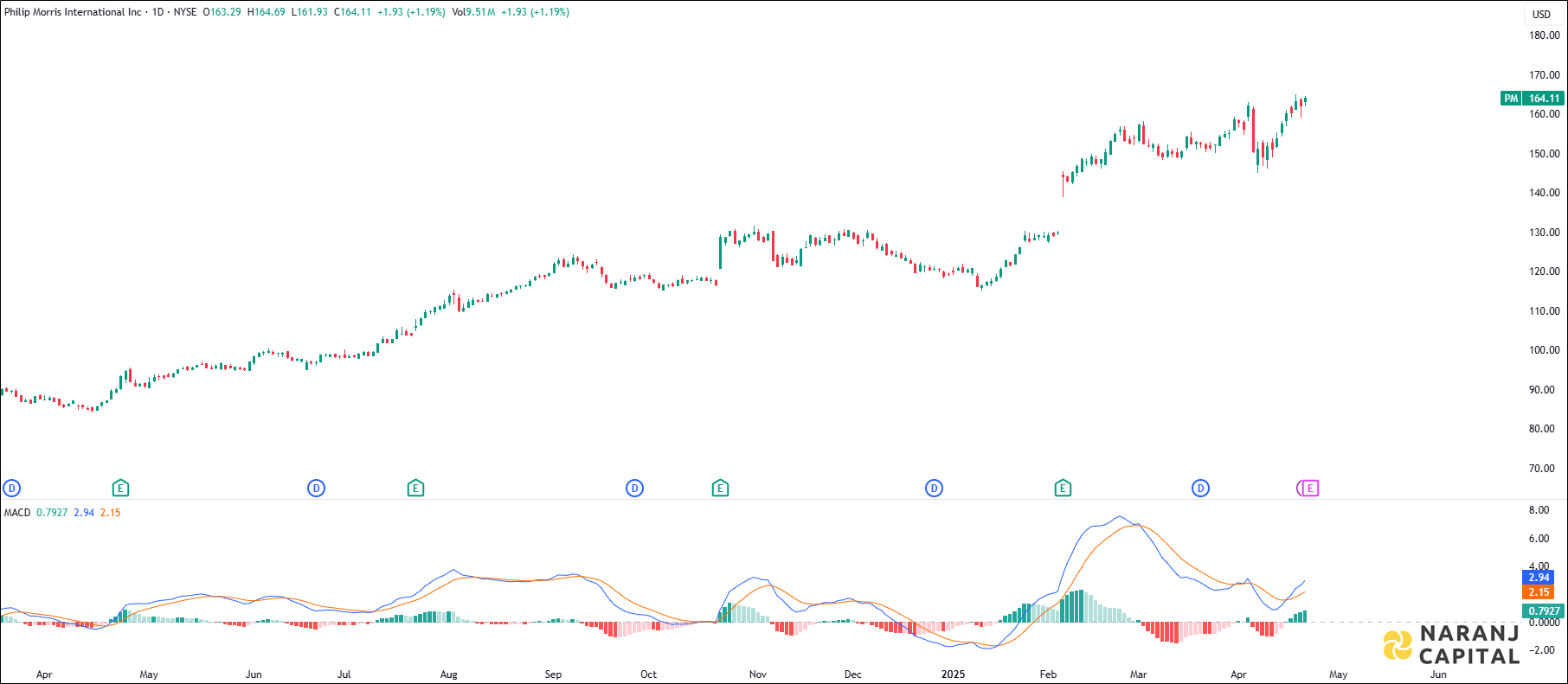Image resolution: width=1568 pixels, height=684 pixels.
Task: Click the 130.00 price axis label
Action: click(x=1545, y=233)
